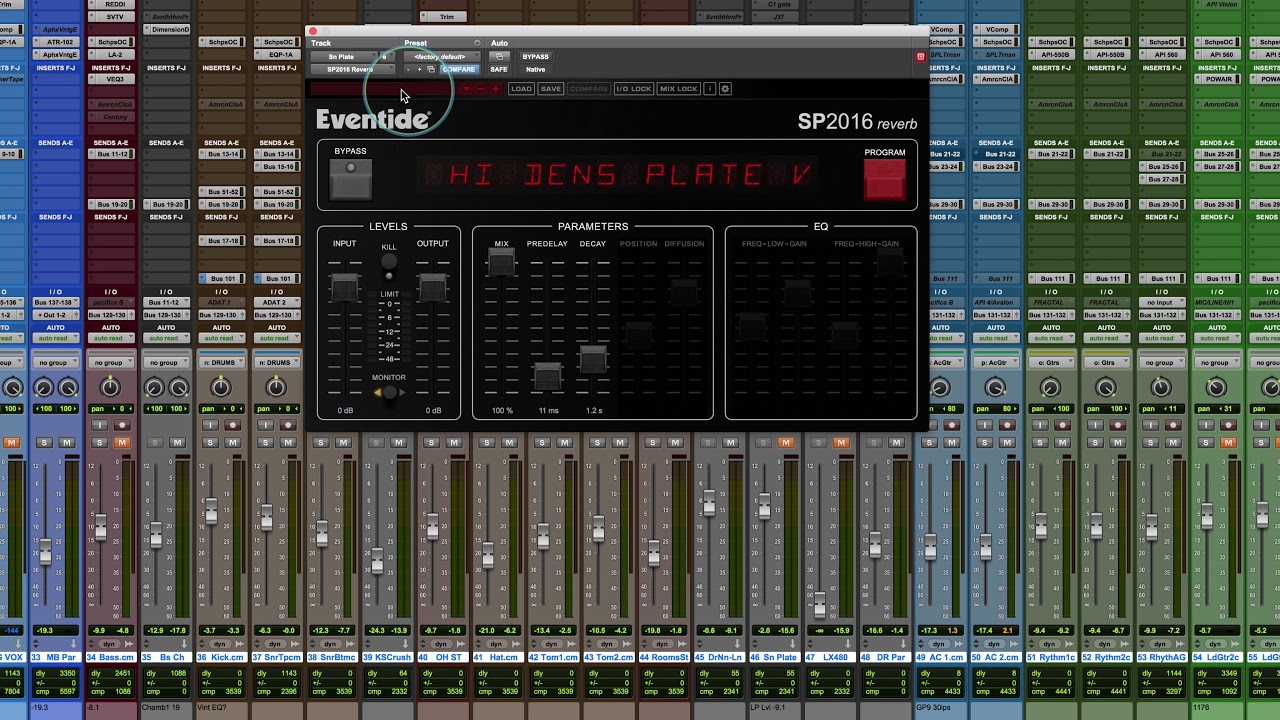Click the preset settings copy icon beside COMPARE

(431, 70)
